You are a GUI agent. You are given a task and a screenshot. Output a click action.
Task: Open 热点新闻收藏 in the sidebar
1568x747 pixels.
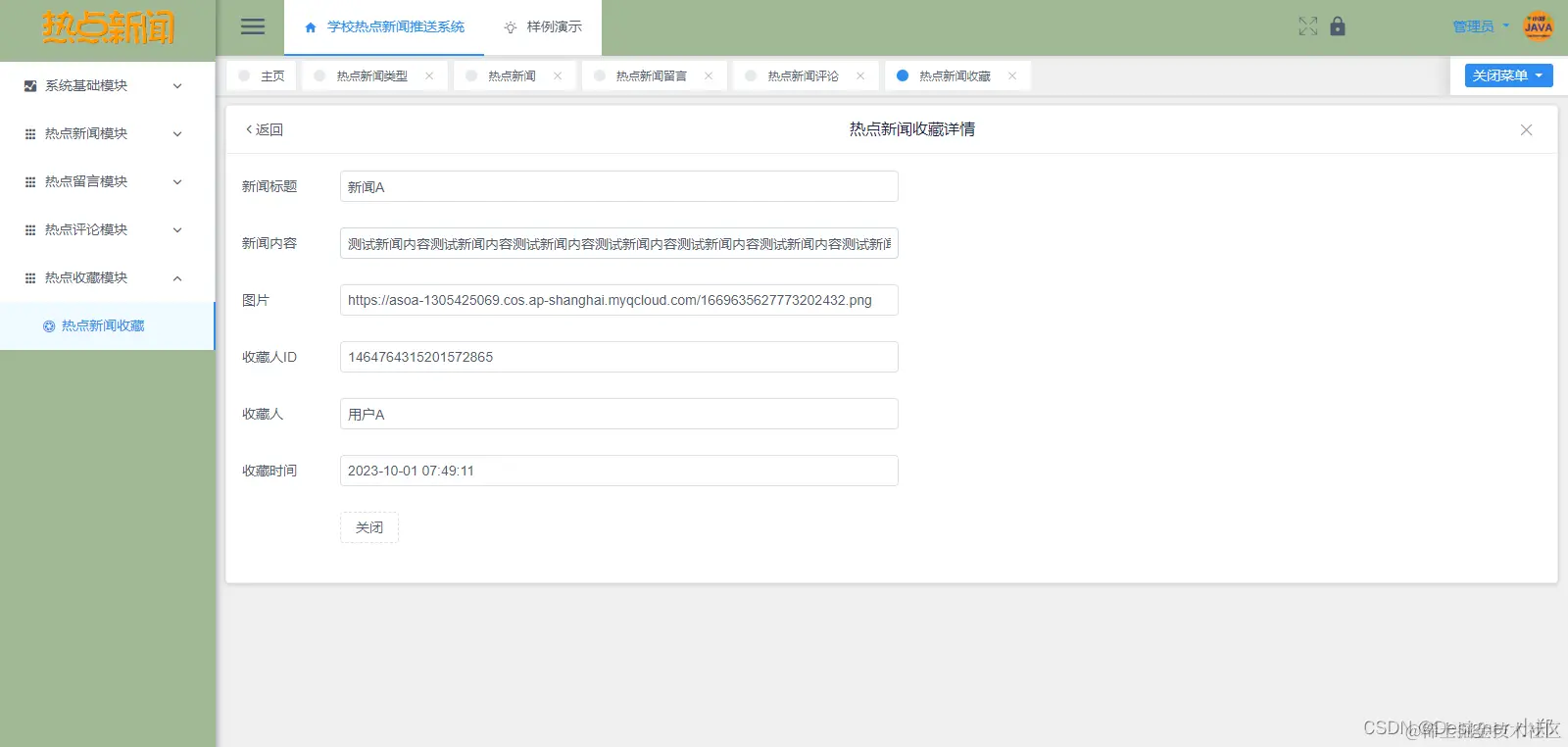pos(107,326)
